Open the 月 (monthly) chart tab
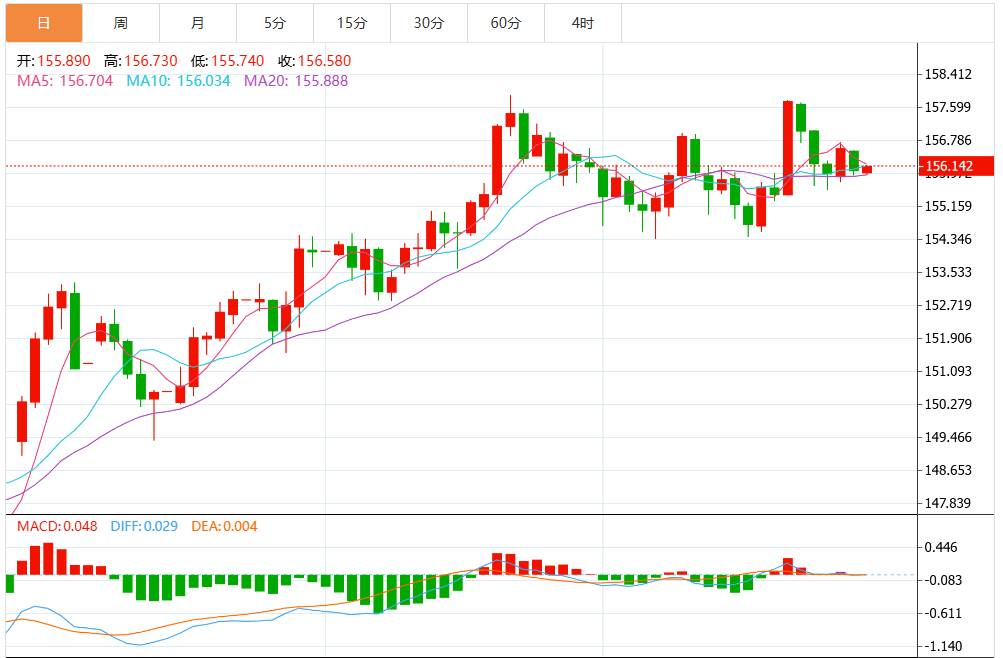1003x658 pixels. [198, 22]
